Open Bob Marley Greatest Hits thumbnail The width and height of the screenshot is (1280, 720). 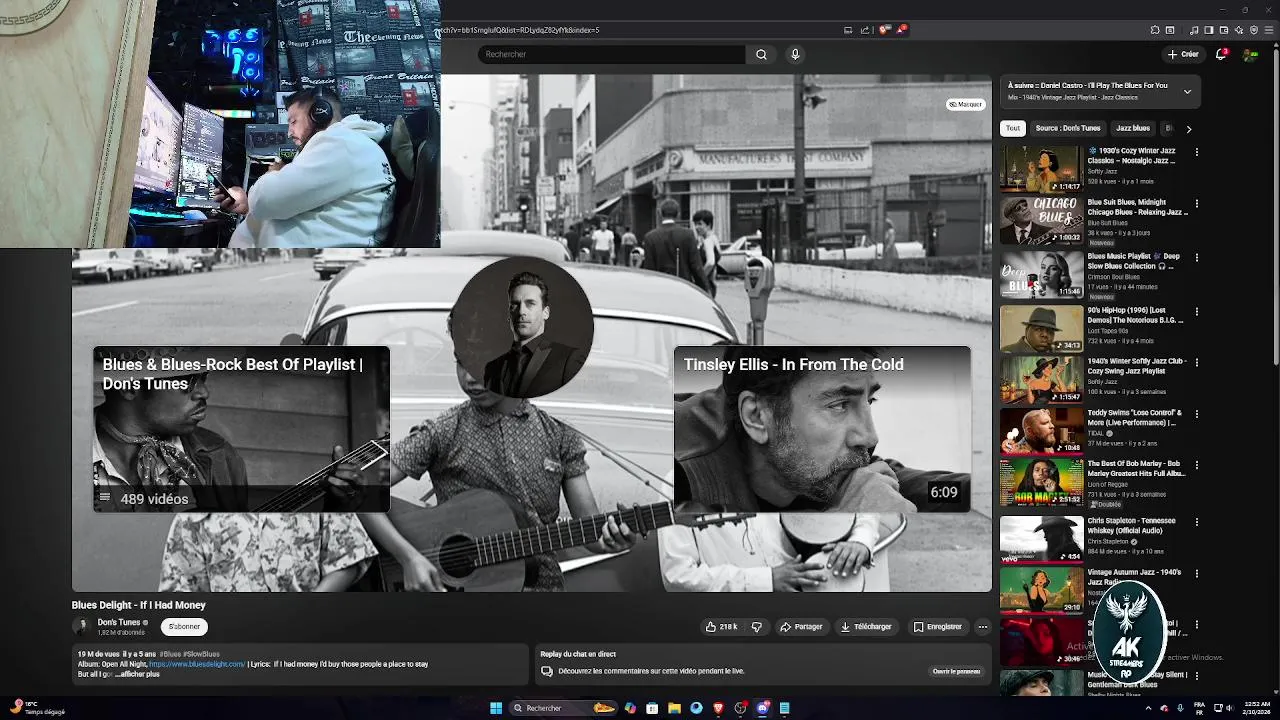point(1041,483)
